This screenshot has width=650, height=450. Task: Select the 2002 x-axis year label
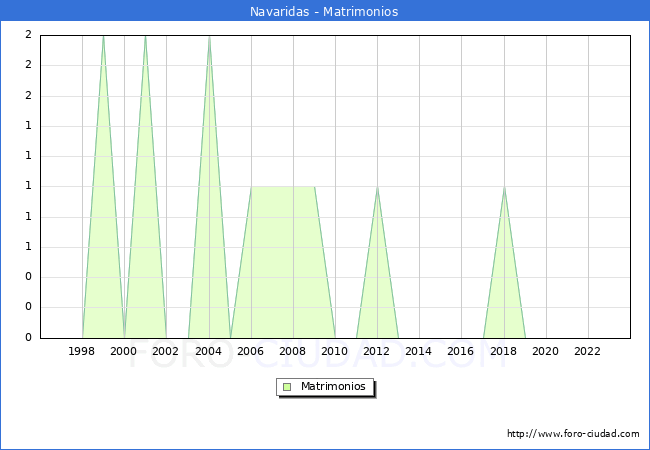click(166, 351)
